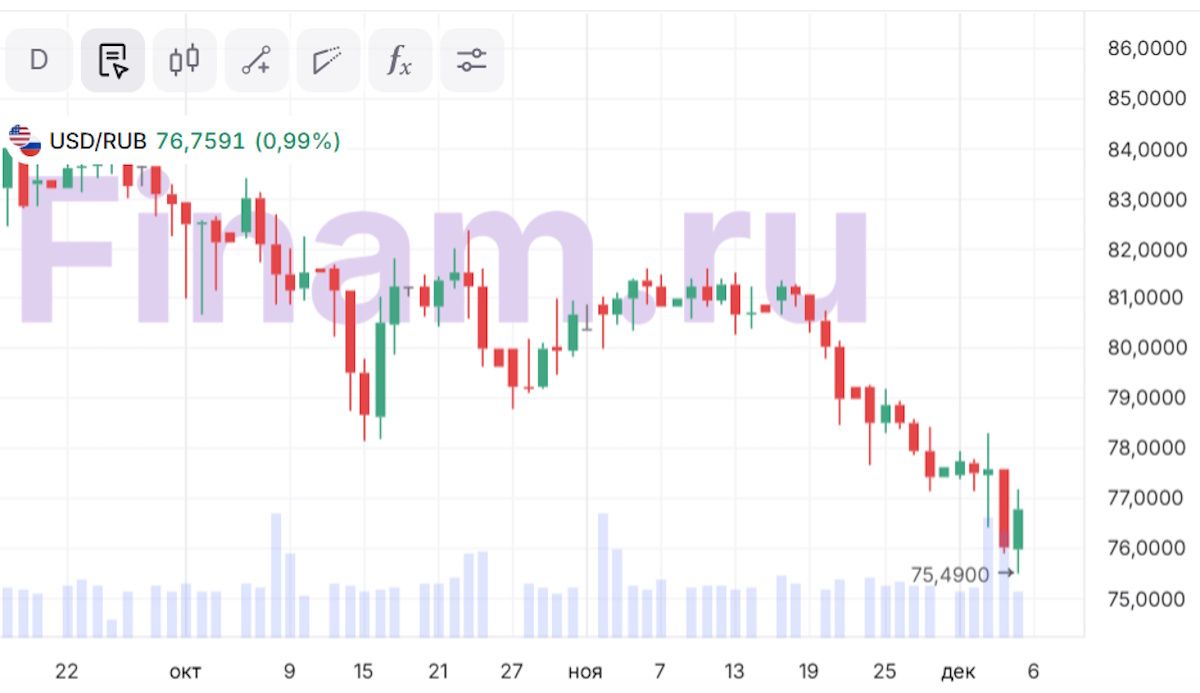Open the candlestick chart type selector

tap(184, 60)
